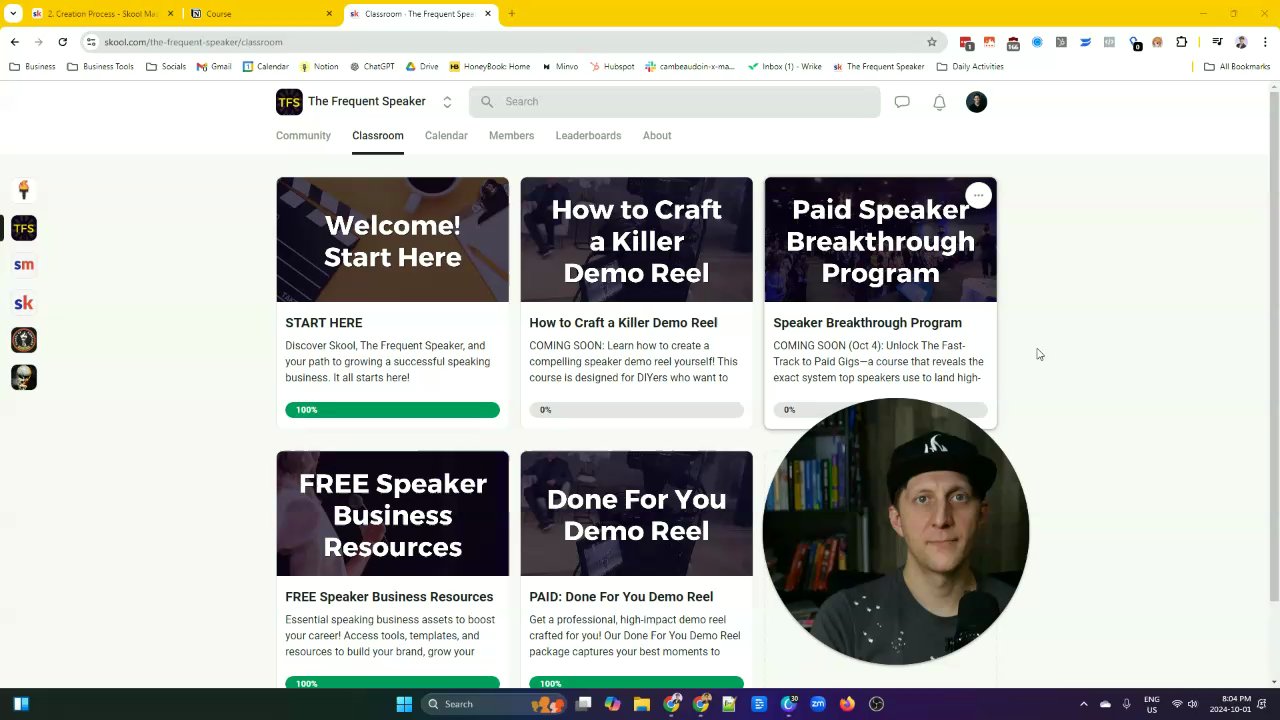Open Zoom from the taskbar
This screenshot has width=1280, height=720.
pyautogui.click(x=818, y=703)
